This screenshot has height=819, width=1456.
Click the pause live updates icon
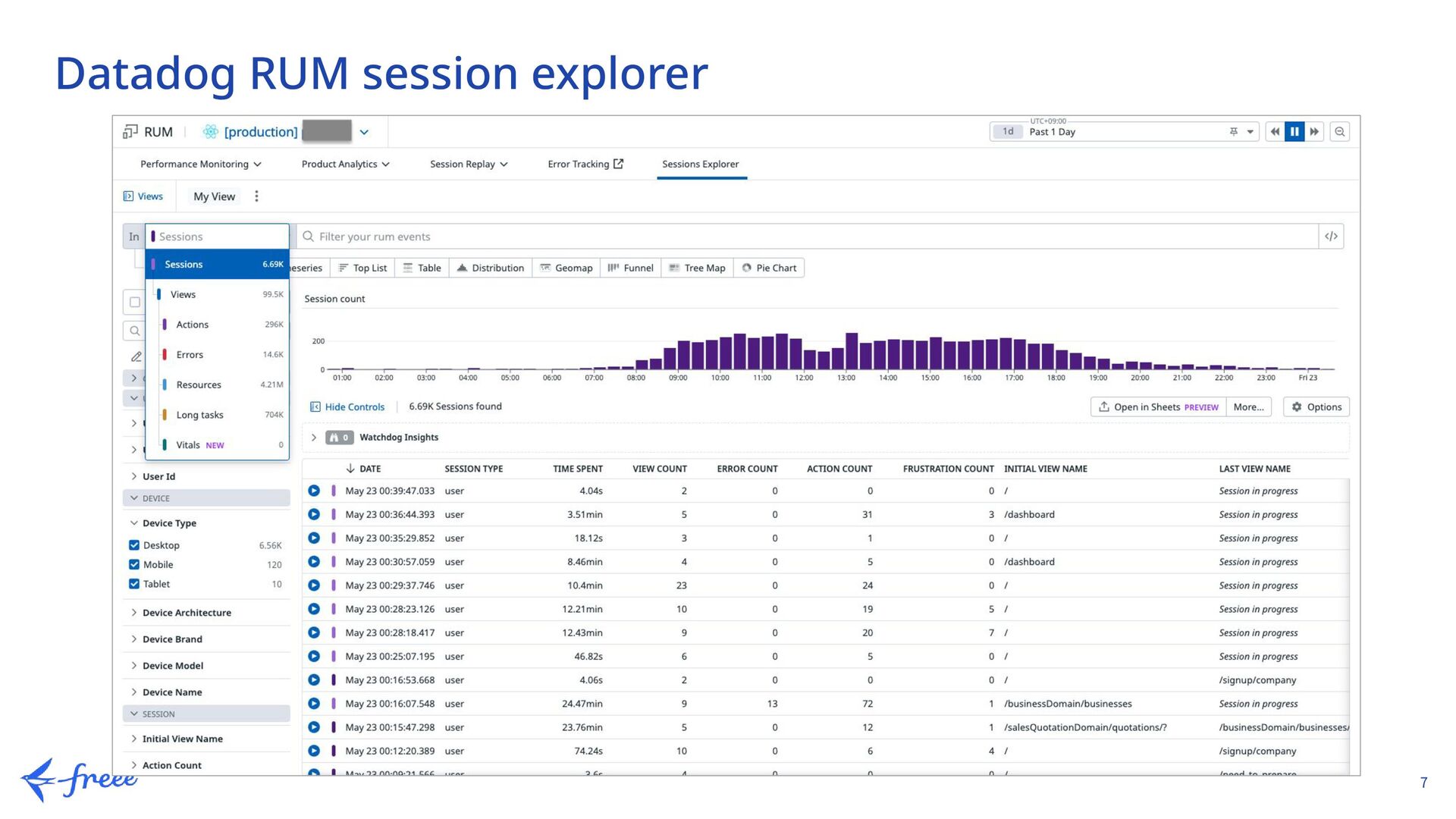(1294, 132)
